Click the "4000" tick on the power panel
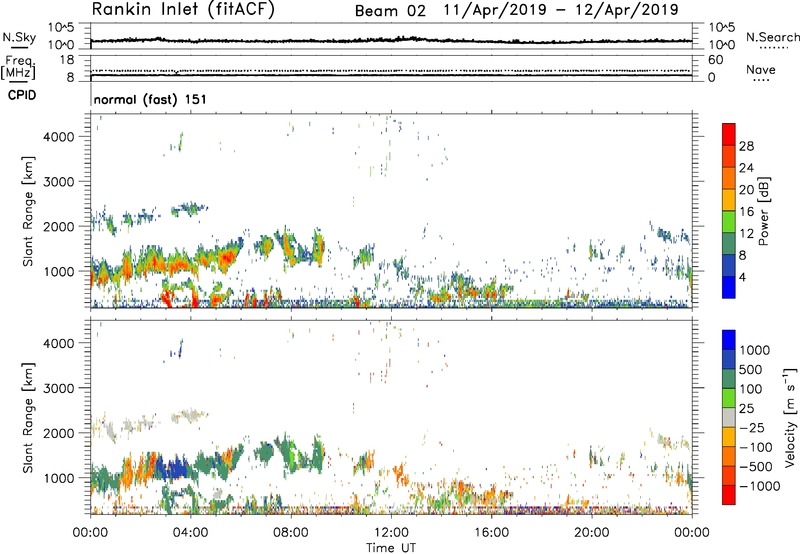The width and height of the screenshot is (800, 554). click(59, 137)
